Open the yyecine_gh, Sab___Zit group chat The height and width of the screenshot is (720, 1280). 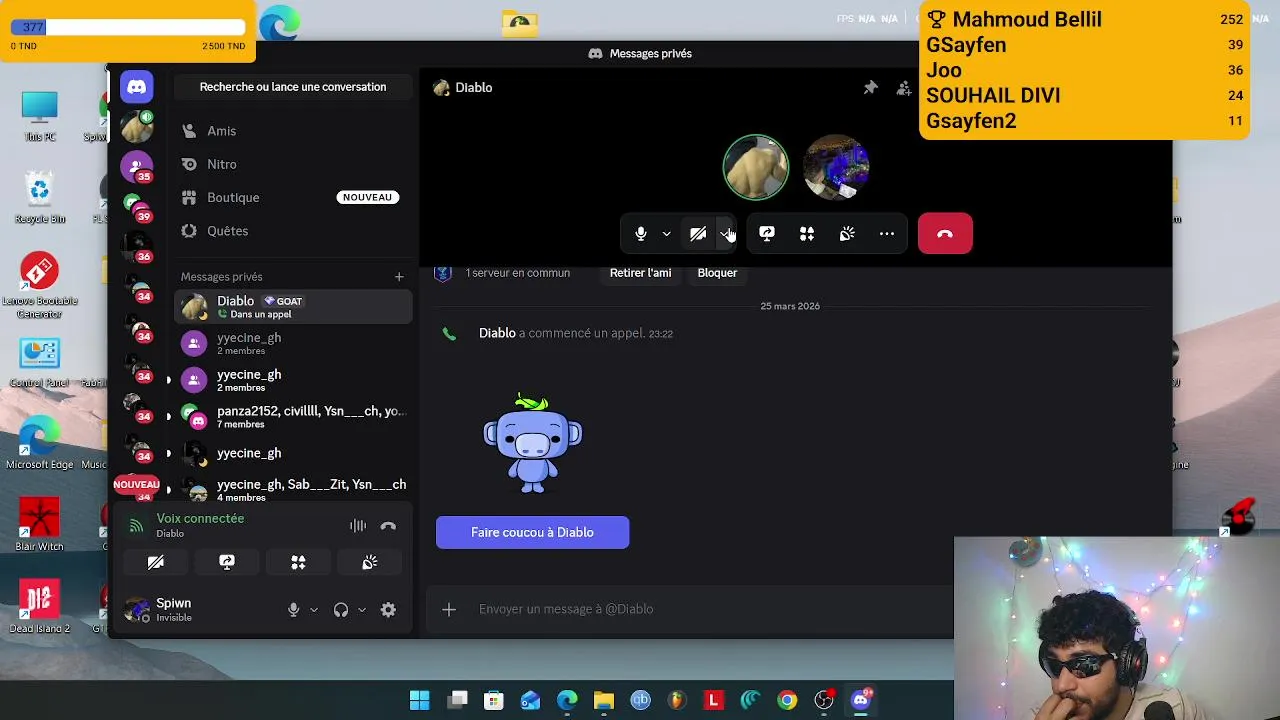pos(293,489)
